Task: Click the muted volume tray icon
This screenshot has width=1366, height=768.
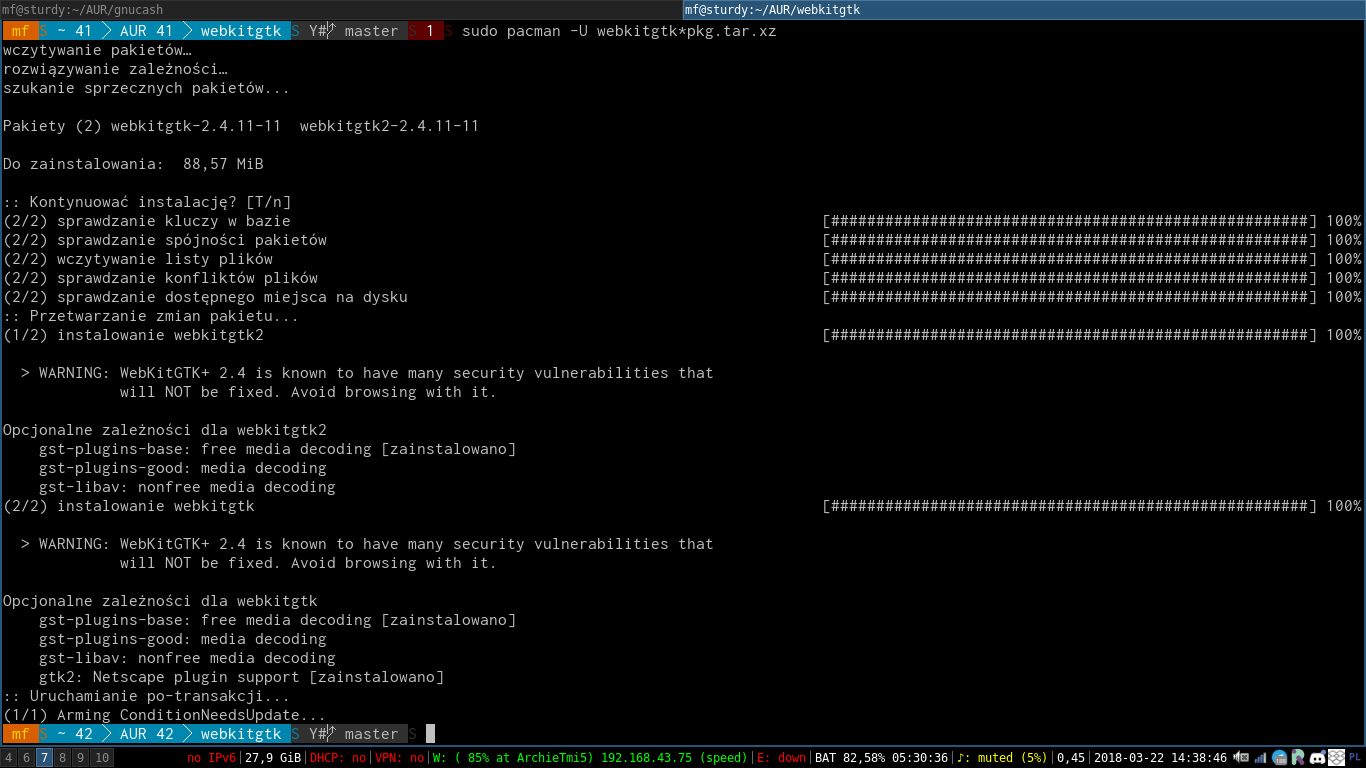Action: click(x=1241, y=758)
